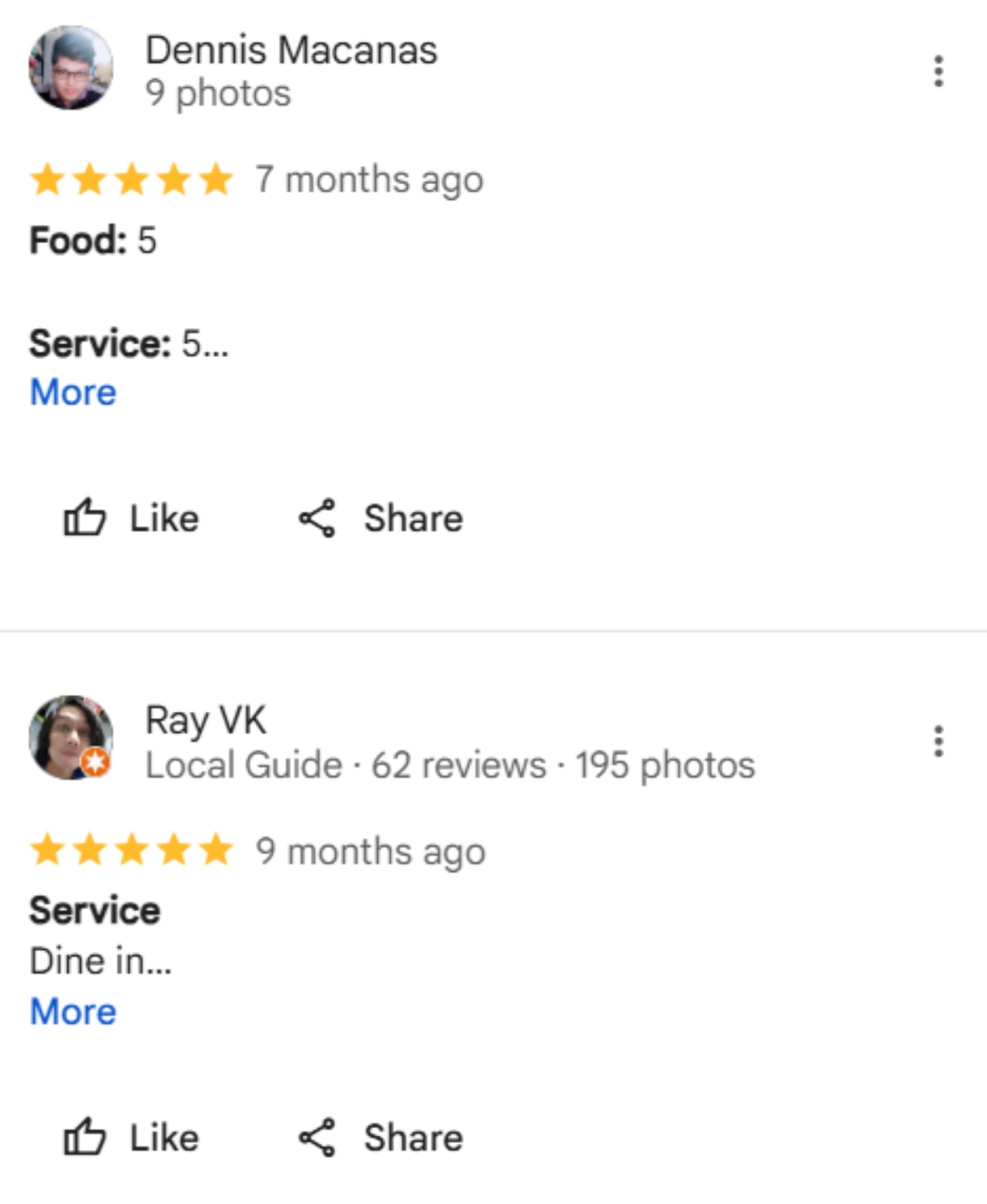
Task: Expand Dennis Macanas's review with More
Action: 73,393
